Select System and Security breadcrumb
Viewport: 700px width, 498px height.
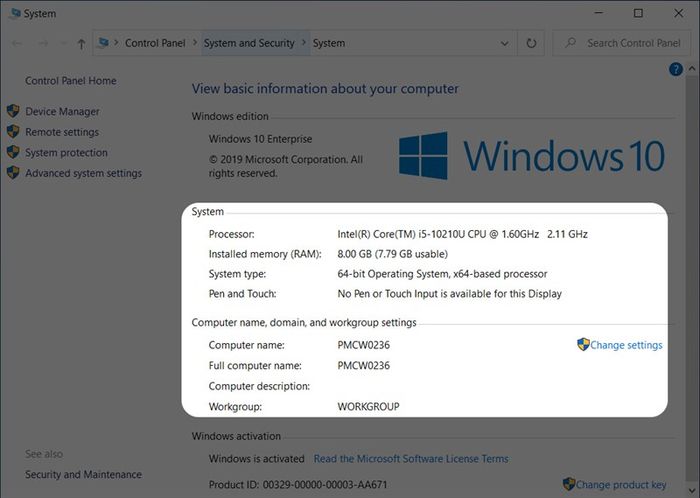click(249, 43)
